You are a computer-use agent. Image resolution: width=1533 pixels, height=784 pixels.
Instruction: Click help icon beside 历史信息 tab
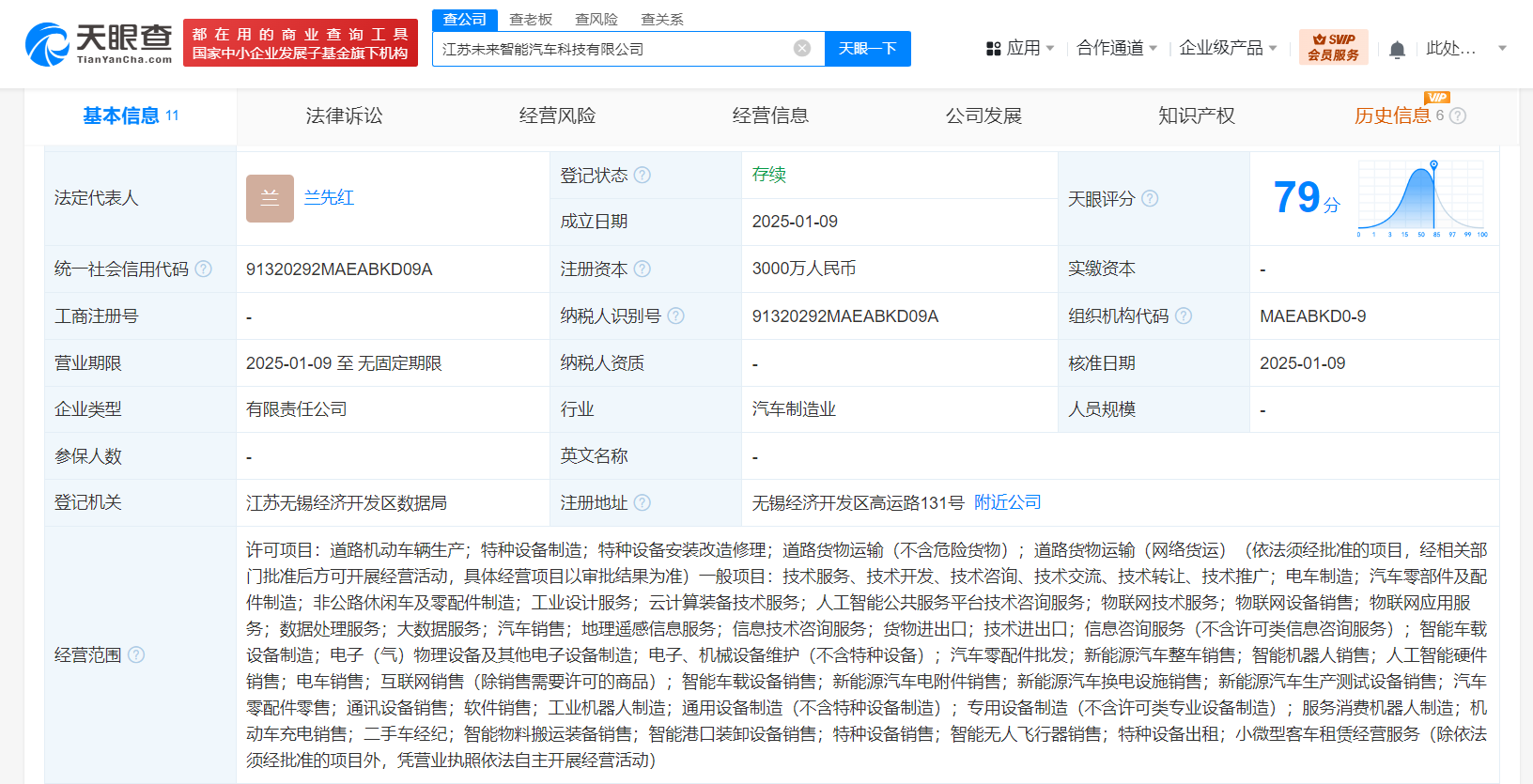click(1457, 115)
